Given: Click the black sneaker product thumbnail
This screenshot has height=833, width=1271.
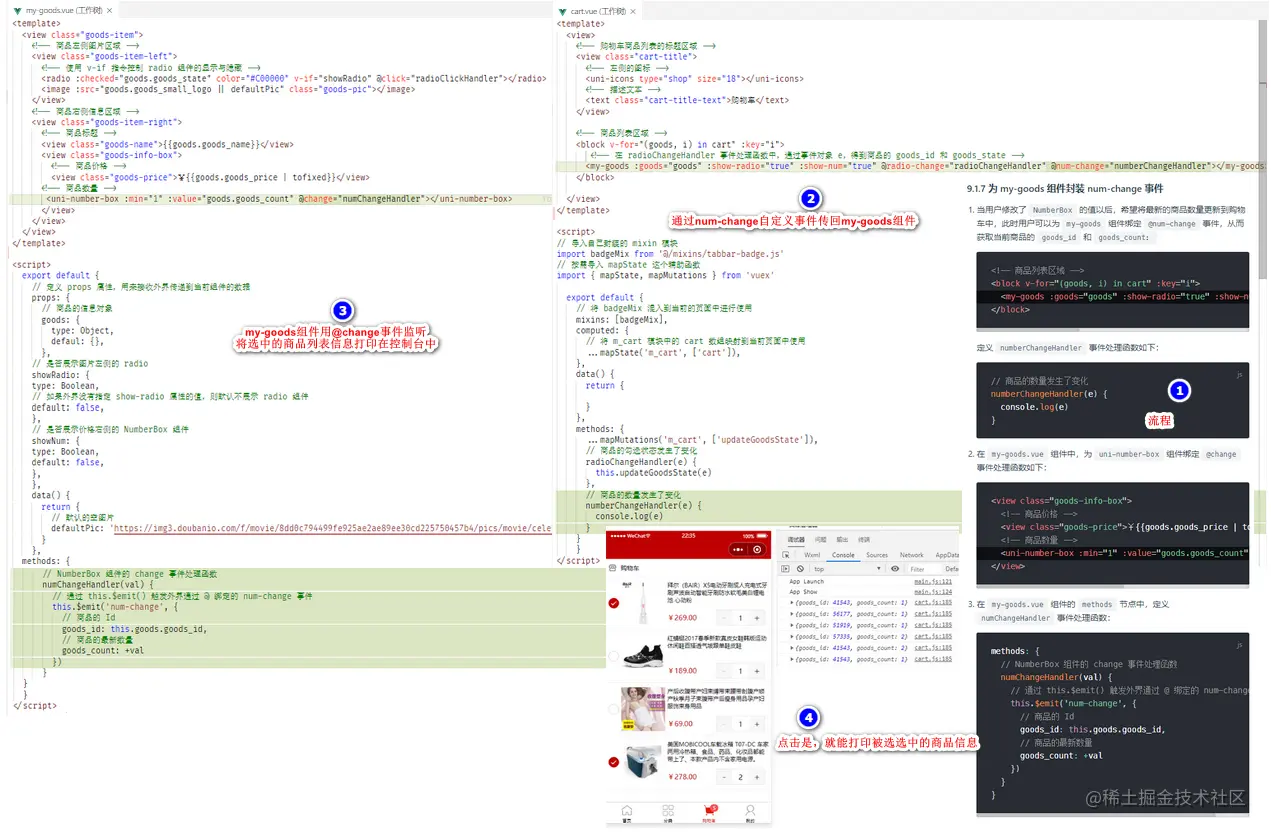Looking at the screenshot, I should tap(644, 656).
